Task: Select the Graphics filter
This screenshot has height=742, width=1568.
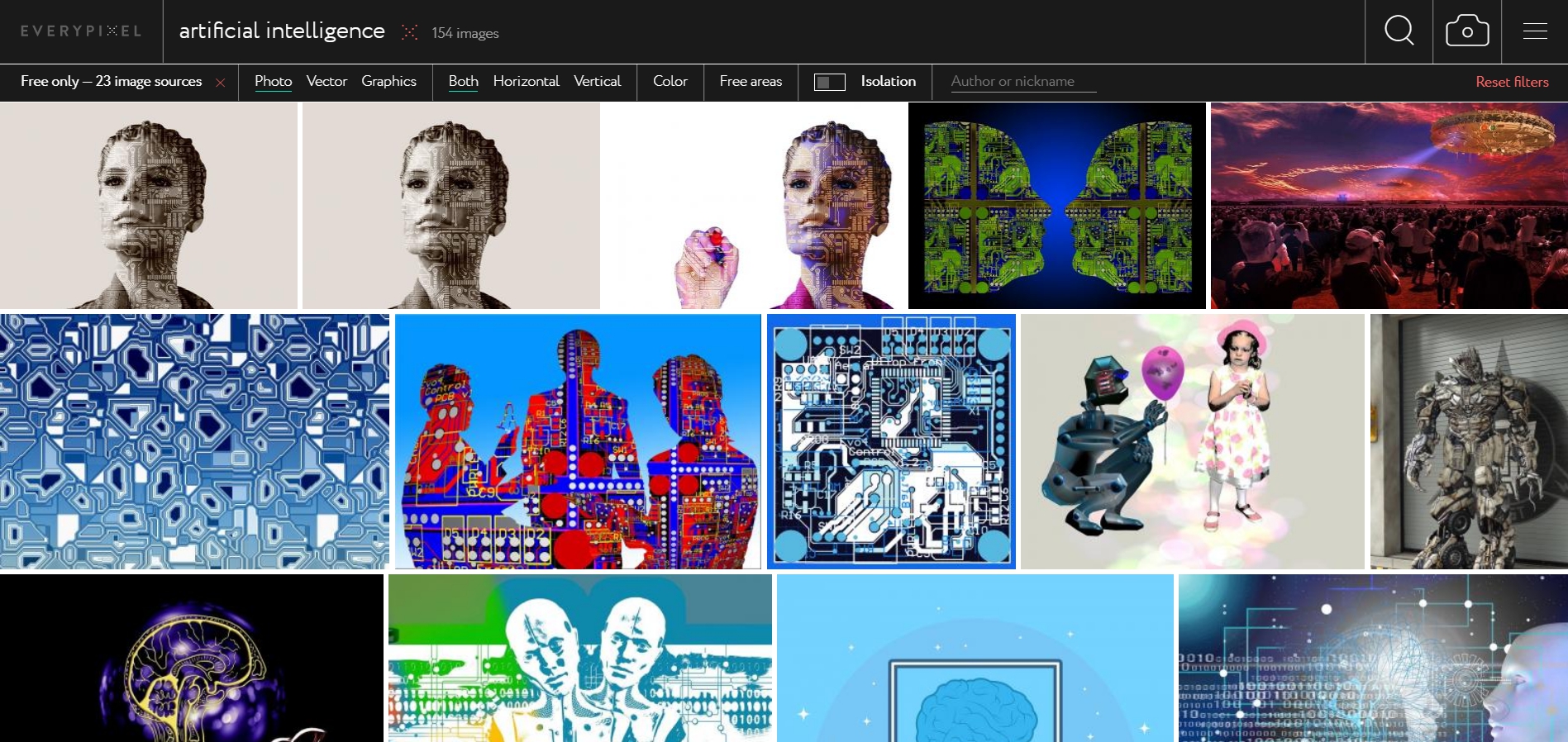Action: pyautogui.click(x=388, y=81)
